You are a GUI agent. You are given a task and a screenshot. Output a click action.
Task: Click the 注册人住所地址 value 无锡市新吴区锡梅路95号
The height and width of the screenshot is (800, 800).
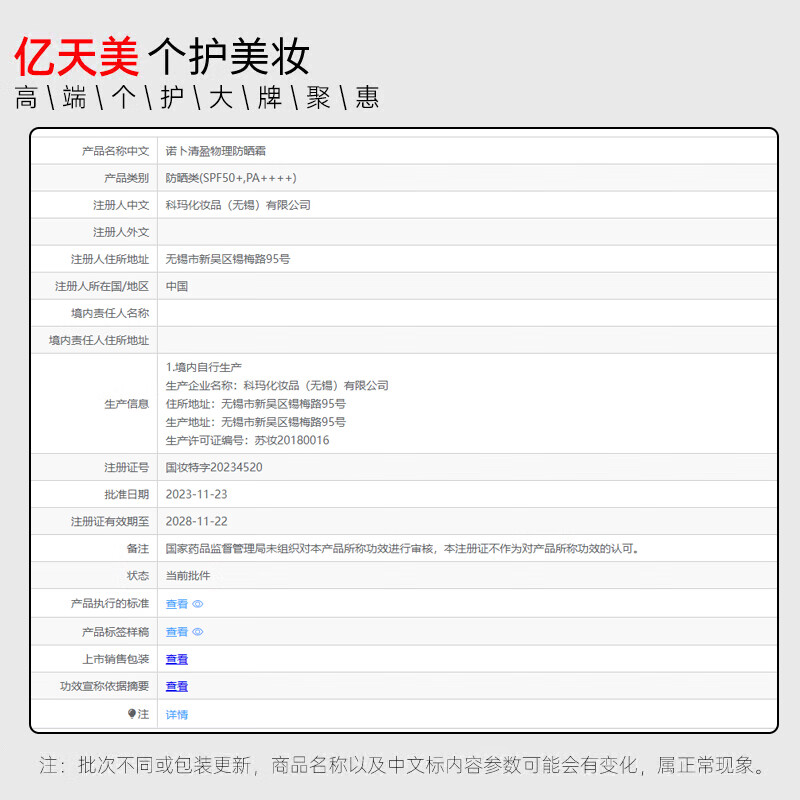click(228, 259)
